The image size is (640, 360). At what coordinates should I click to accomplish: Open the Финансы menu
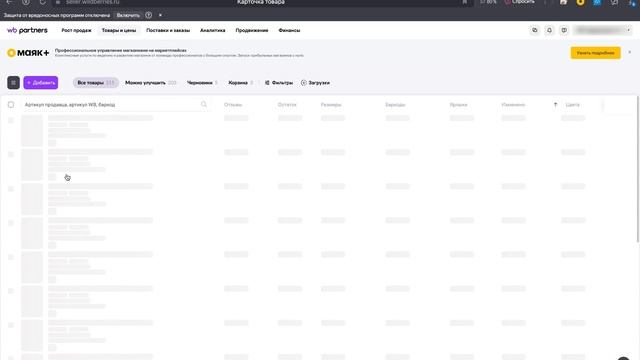coord(289,30)
